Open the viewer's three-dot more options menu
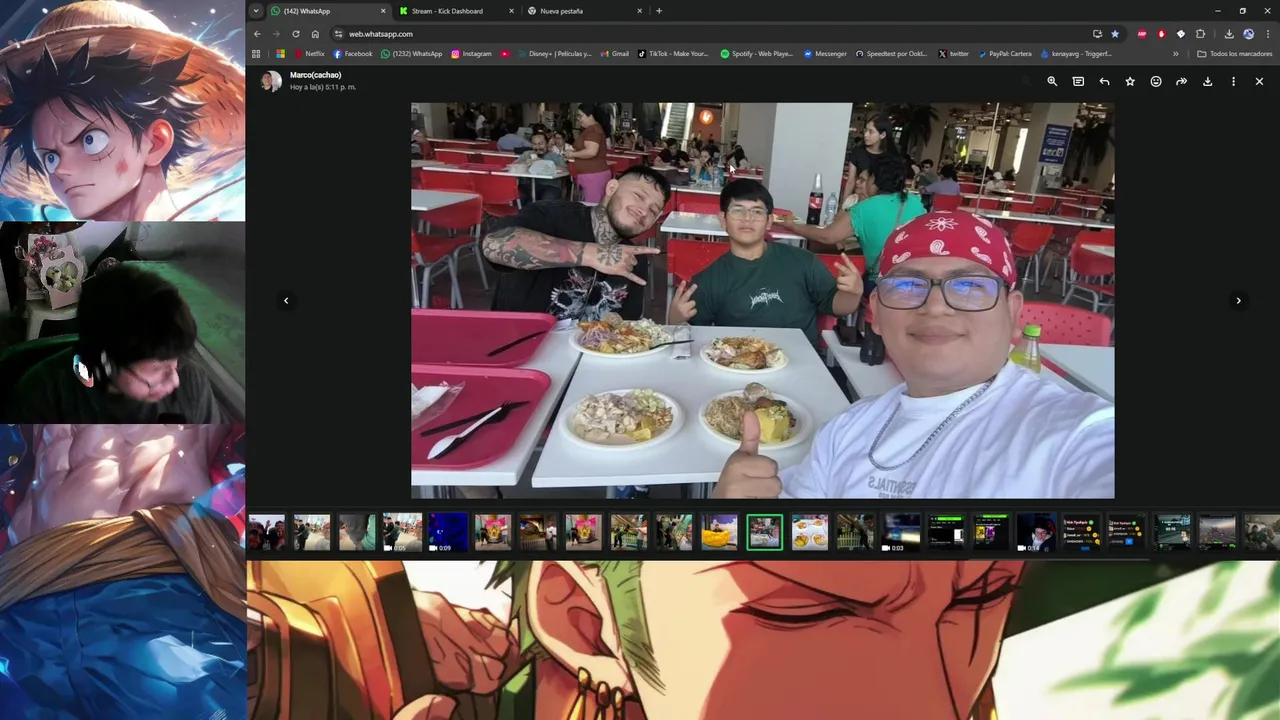The width and height of the screenshot is (1280, 720). point(1233,81)
